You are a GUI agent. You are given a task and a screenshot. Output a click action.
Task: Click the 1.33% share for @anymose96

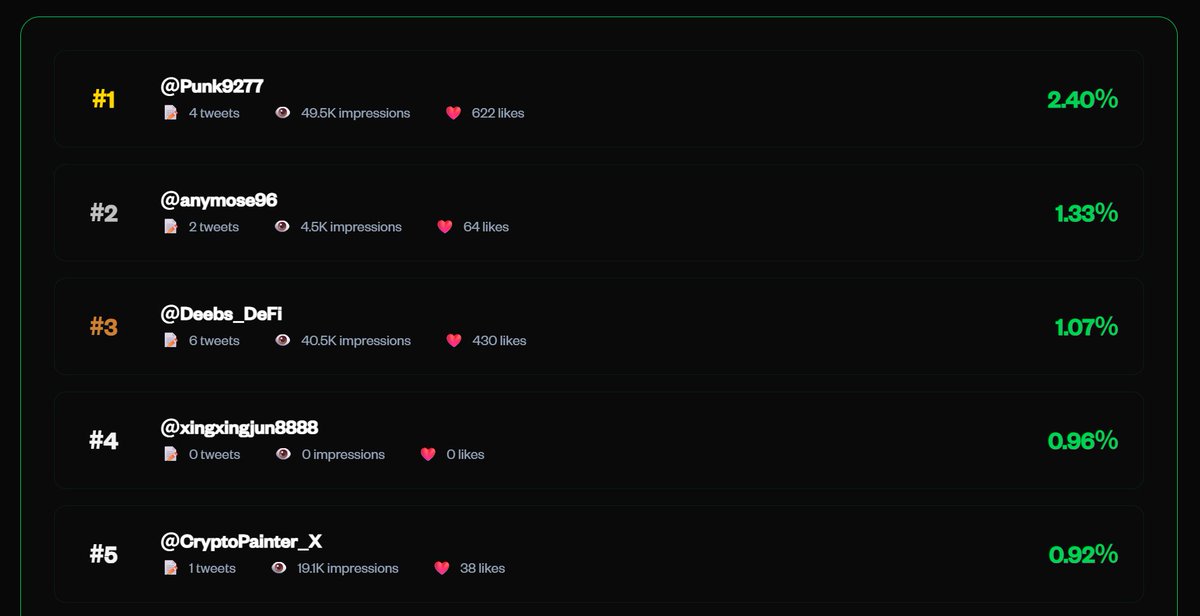point(1086,213)
